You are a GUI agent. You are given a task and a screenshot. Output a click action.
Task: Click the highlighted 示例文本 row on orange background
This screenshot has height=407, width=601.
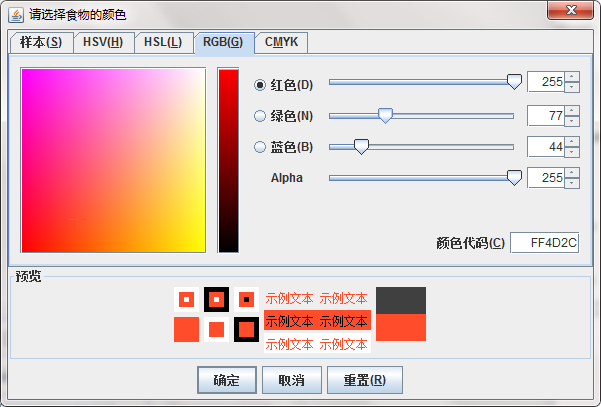[317, 320]
